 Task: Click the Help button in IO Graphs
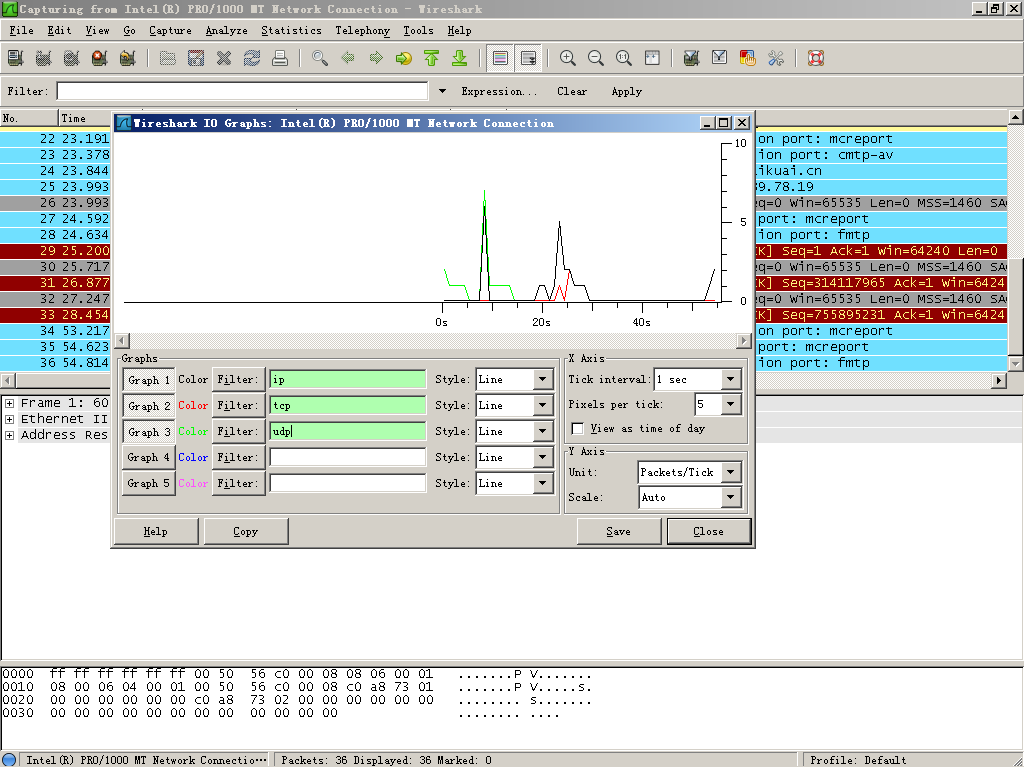(x=155, y=532)
